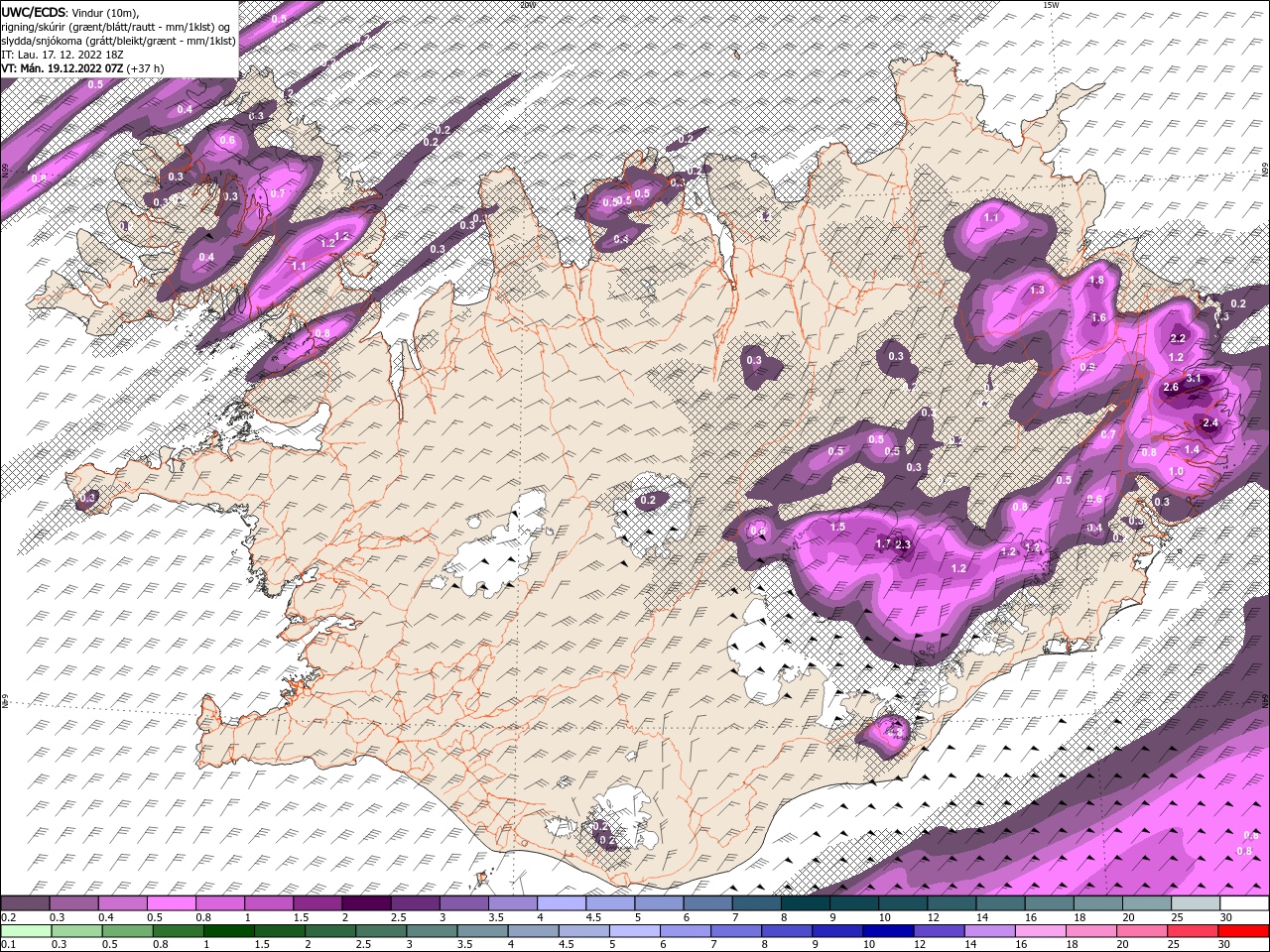The image size is (1270, 952).
Task: Click the 20W longitude label at the top
Action: (x=528, y=5)
